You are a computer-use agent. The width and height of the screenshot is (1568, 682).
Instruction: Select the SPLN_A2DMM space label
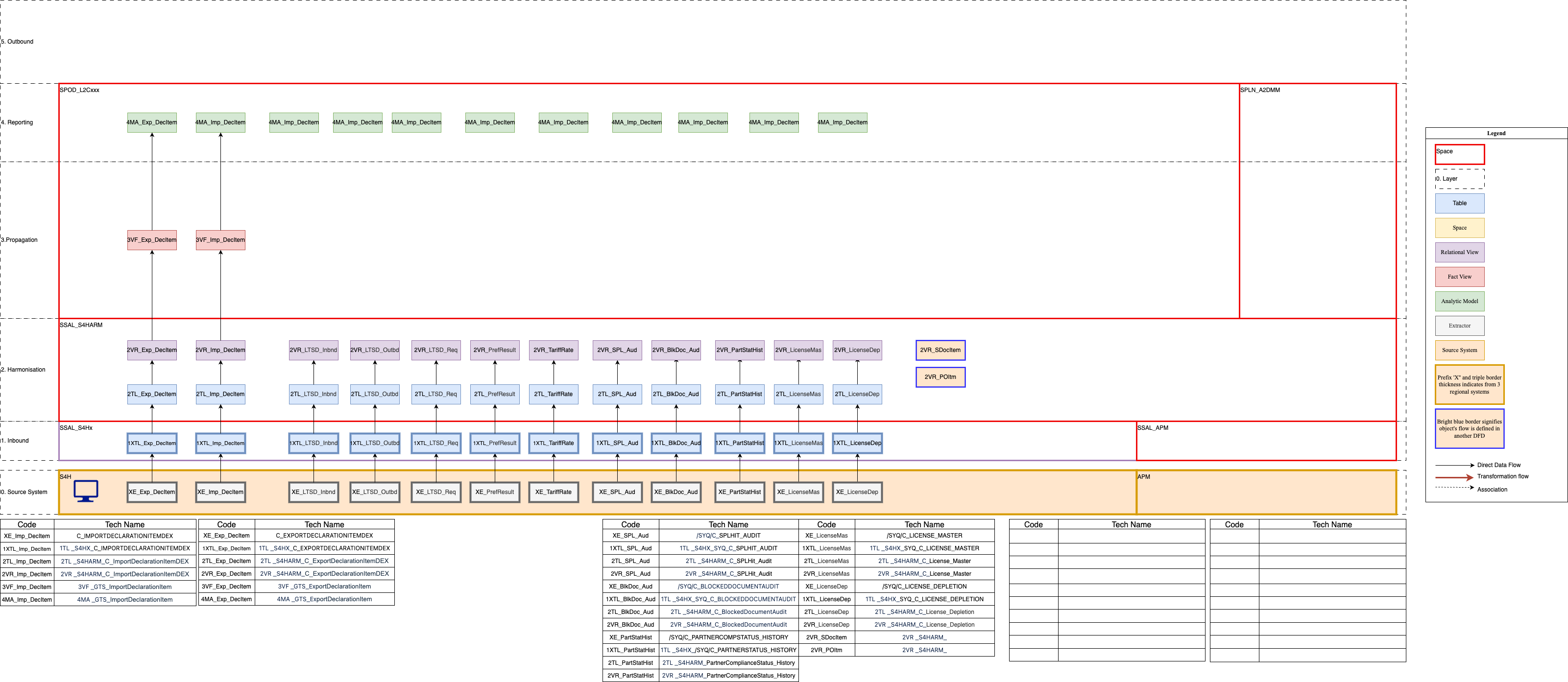click(x=1260, y=90)
